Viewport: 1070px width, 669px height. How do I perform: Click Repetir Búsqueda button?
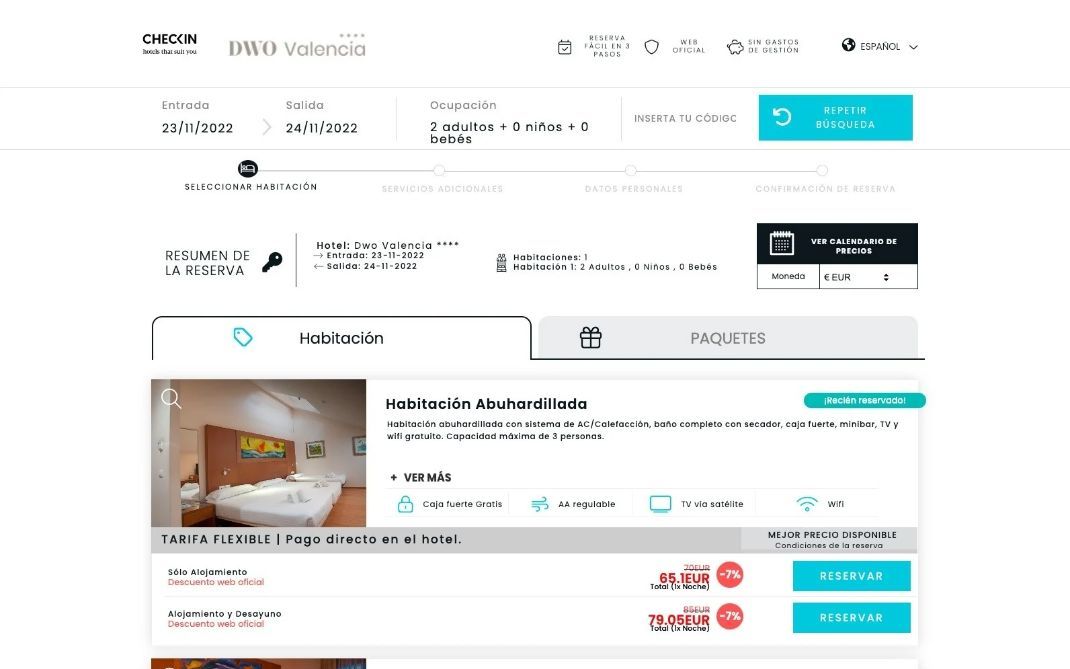(835, 117)
